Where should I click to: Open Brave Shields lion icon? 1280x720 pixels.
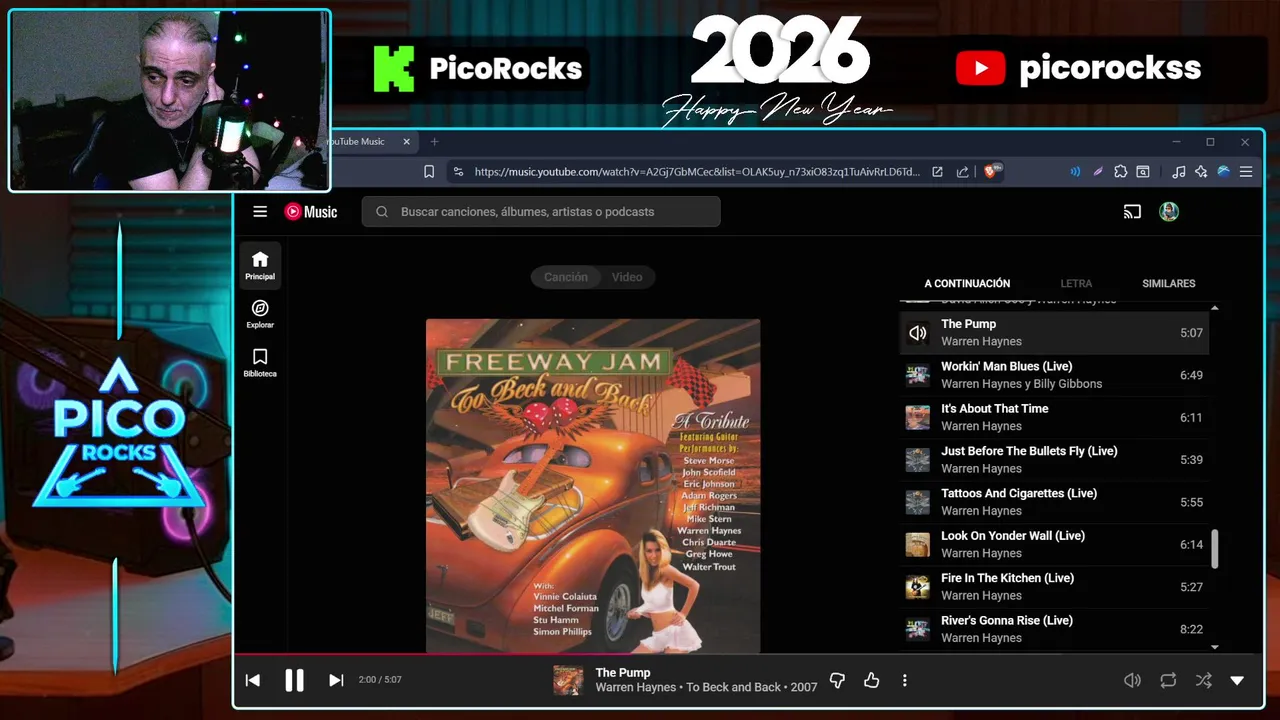click(x=993, y=172)
